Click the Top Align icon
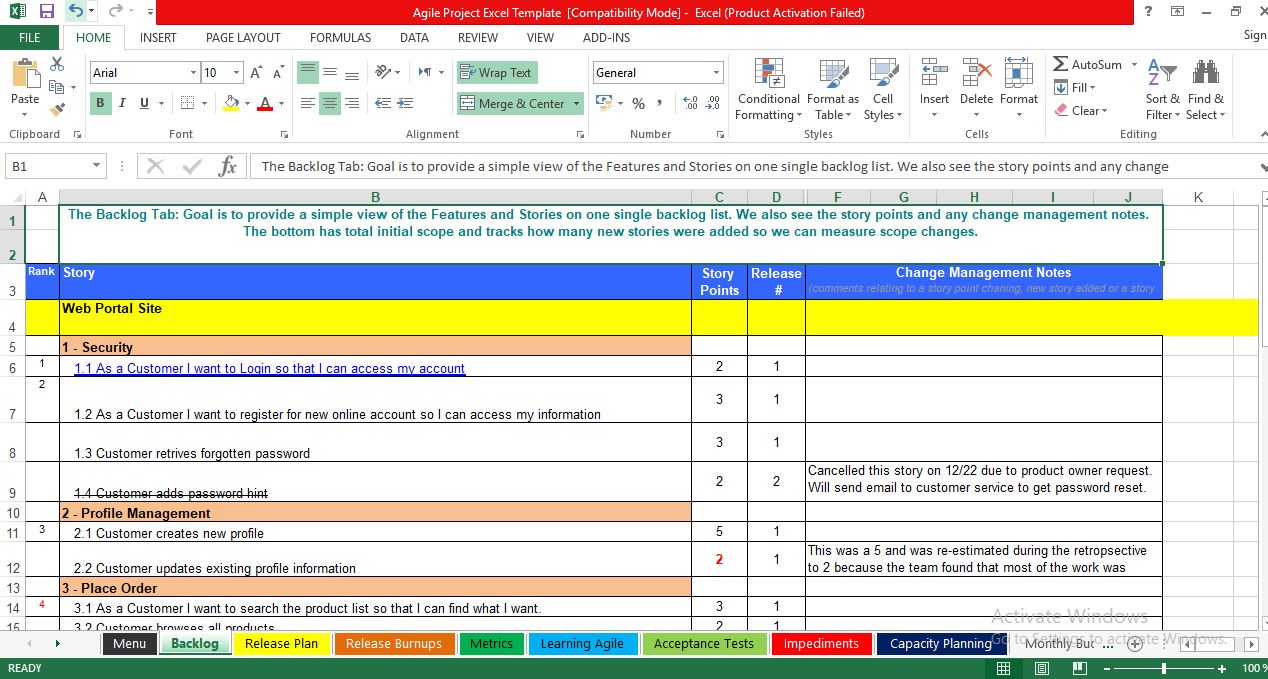The width and height of the screenshot is (1268, 679). pyautogui.click(x=308, y=73)
